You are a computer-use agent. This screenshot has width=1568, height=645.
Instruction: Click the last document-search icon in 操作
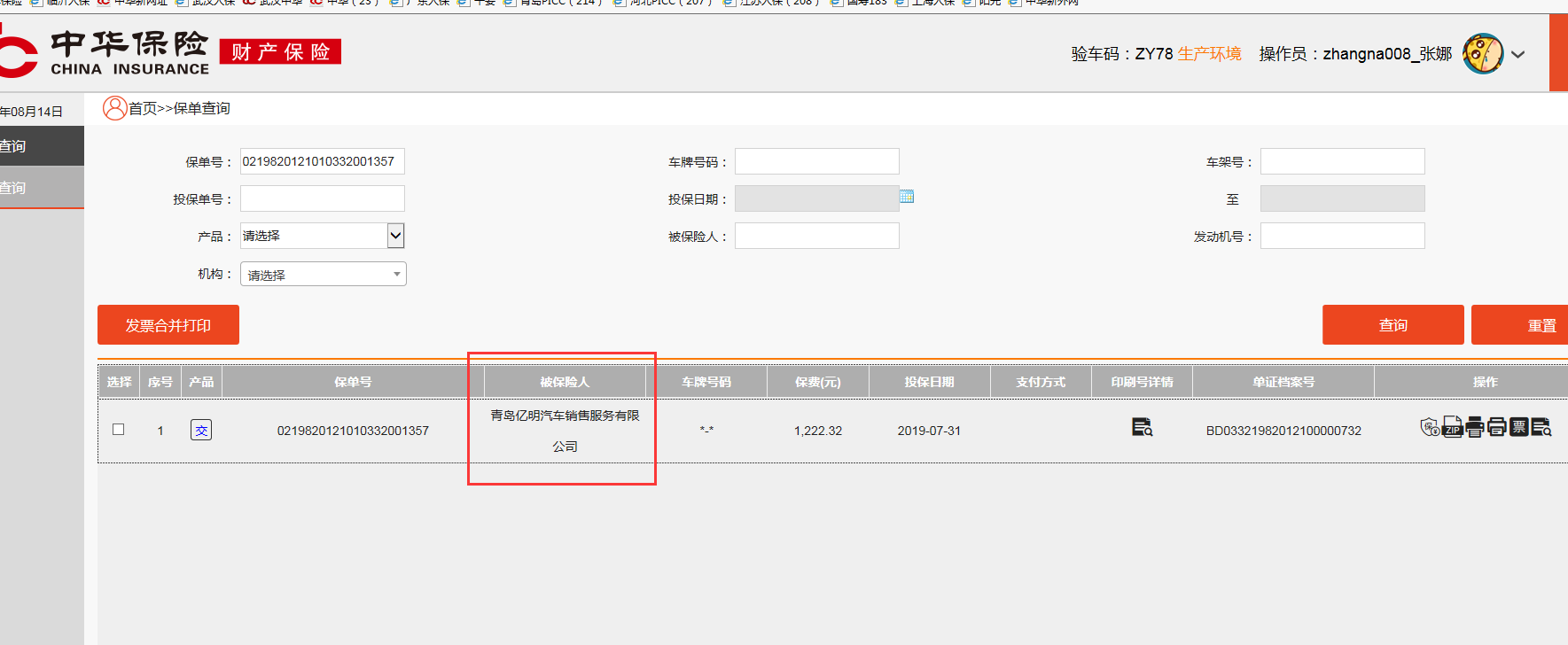[1541, 427]
